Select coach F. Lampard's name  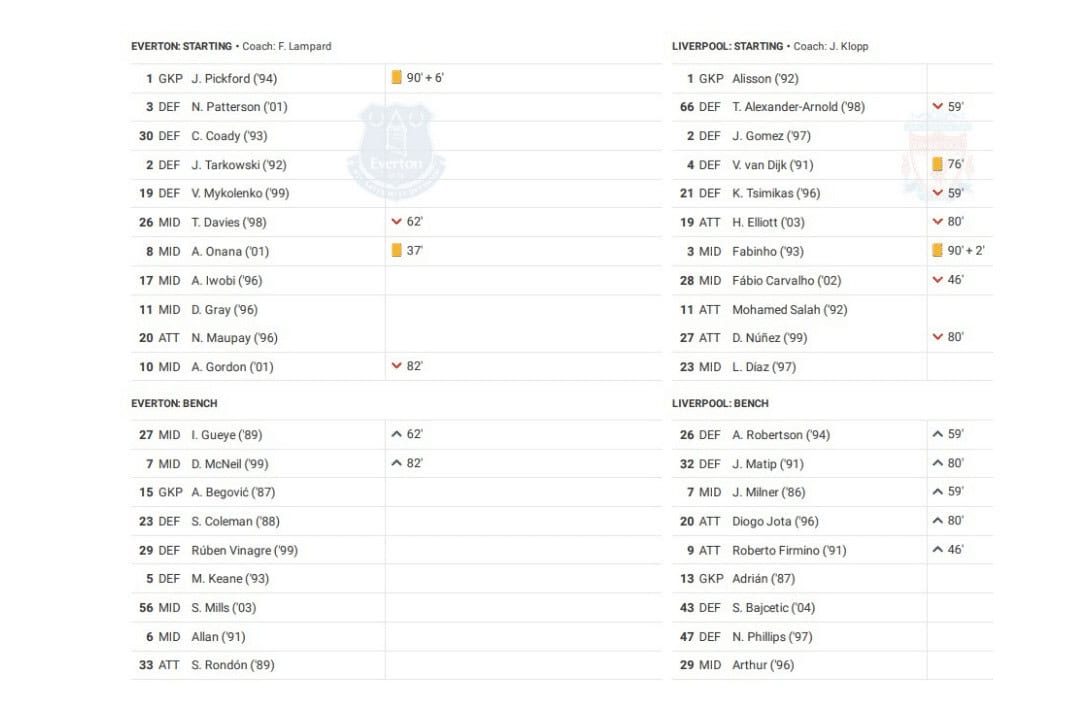click(304, 46)
